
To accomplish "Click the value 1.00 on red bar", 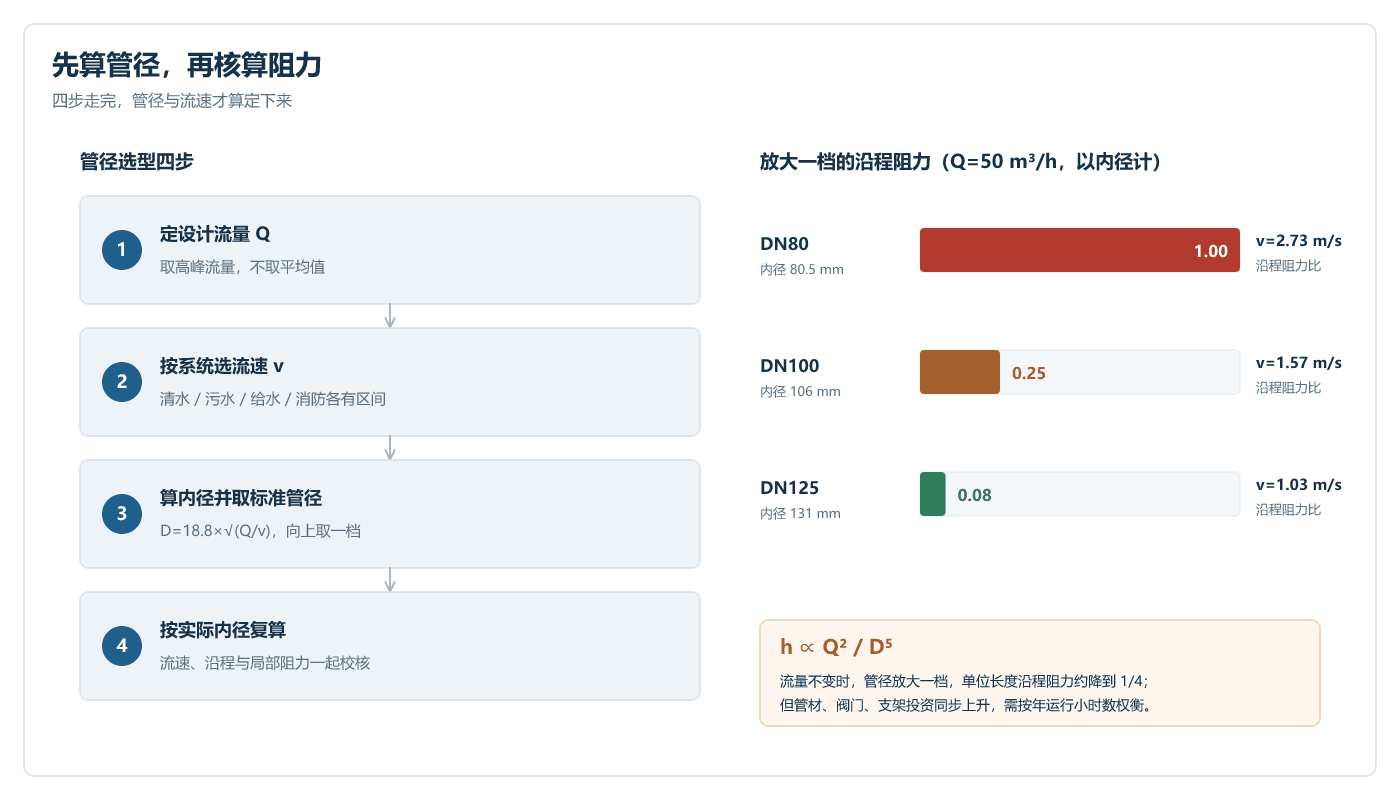I will tap(1211, 251).
